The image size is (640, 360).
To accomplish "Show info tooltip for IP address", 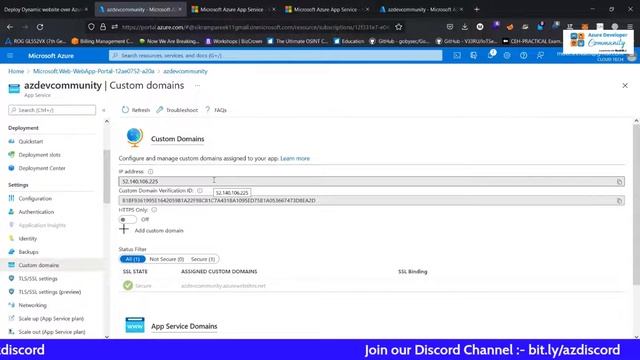I will 150,172.
